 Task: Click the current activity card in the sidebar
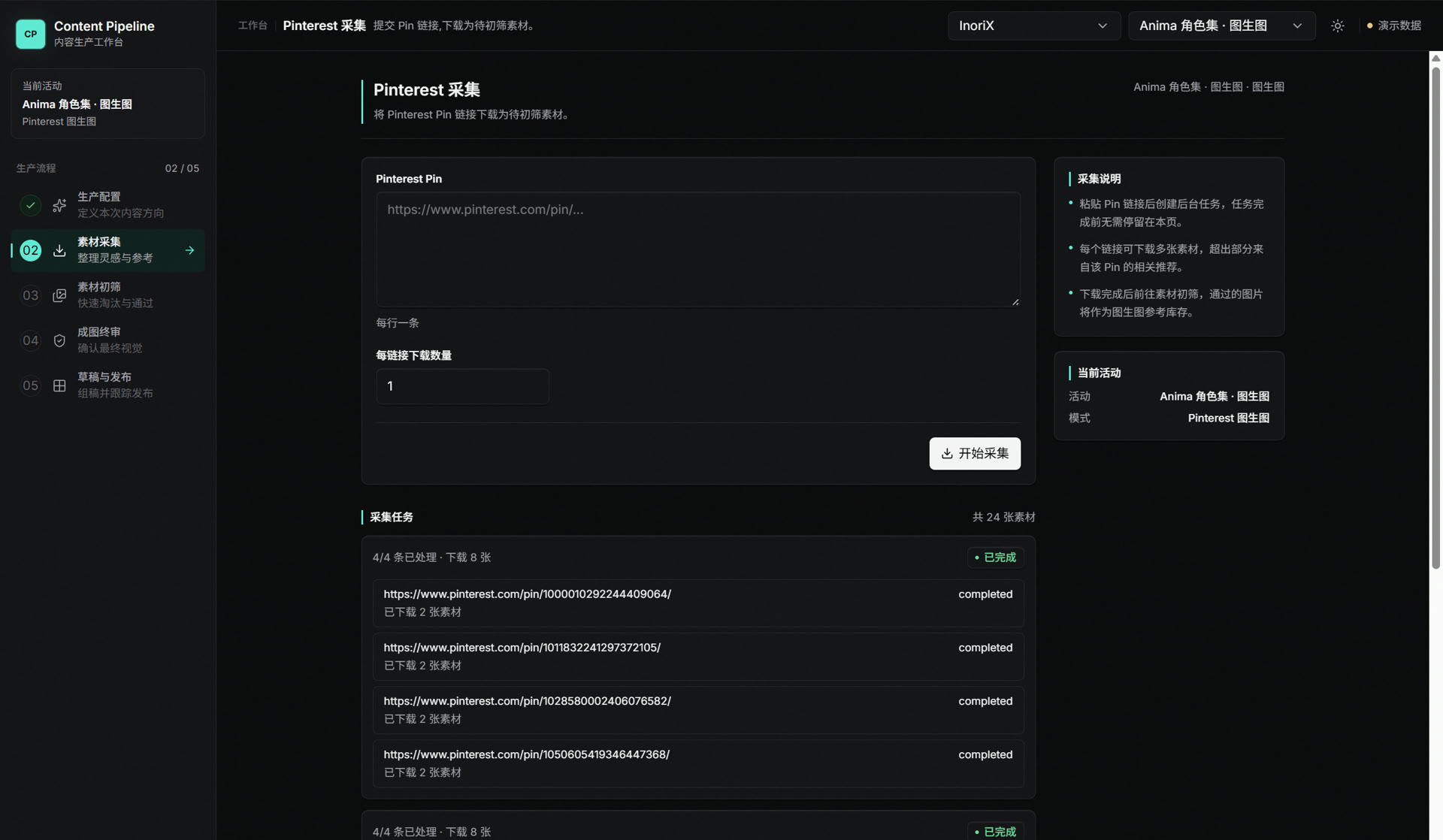pyautogui.click(x=108, y=104)
